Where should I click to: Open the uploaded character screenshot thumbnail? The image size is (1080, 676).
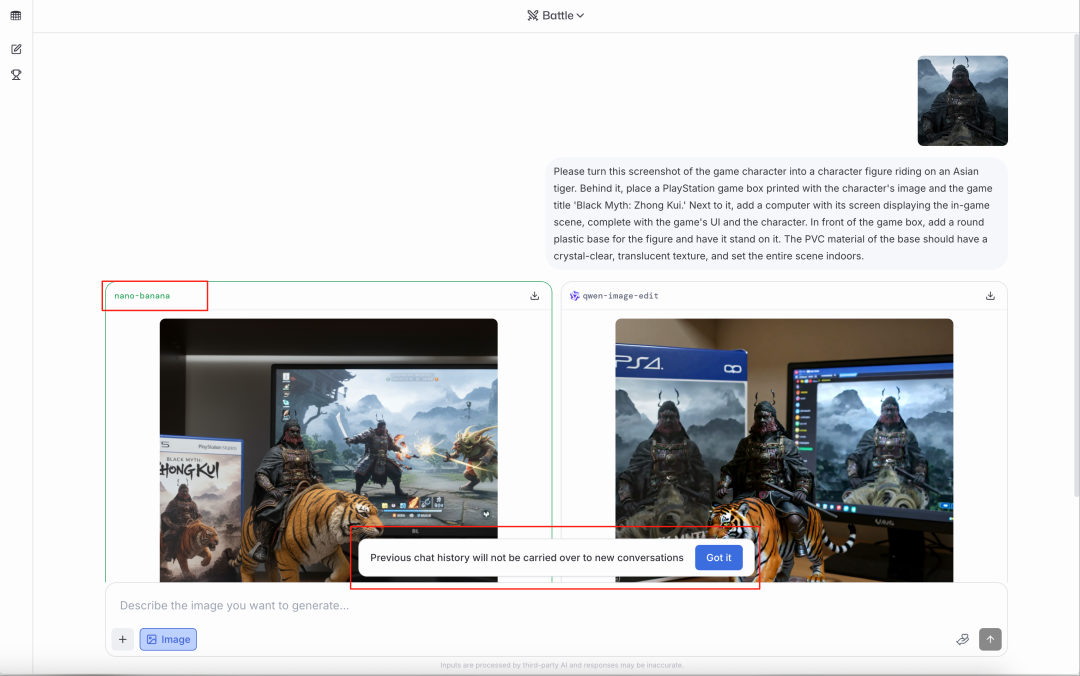[x=962, y=101]
